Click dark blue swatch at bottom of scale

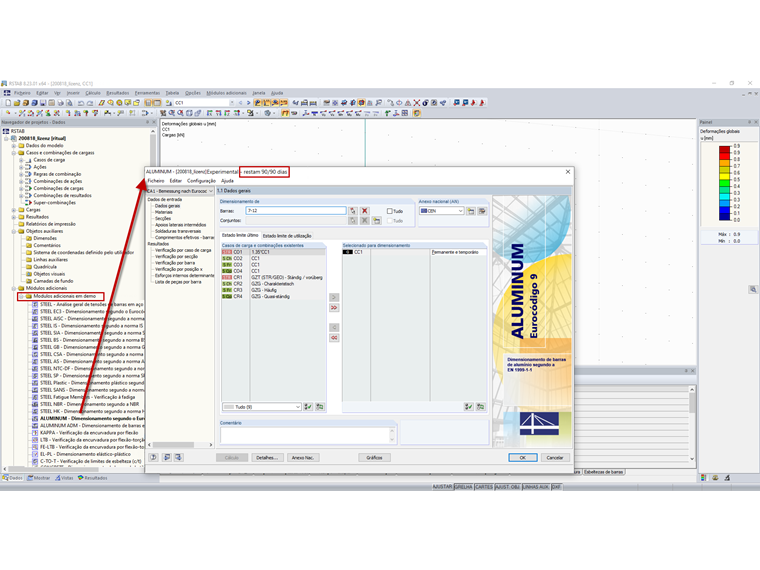pos(725,217)
